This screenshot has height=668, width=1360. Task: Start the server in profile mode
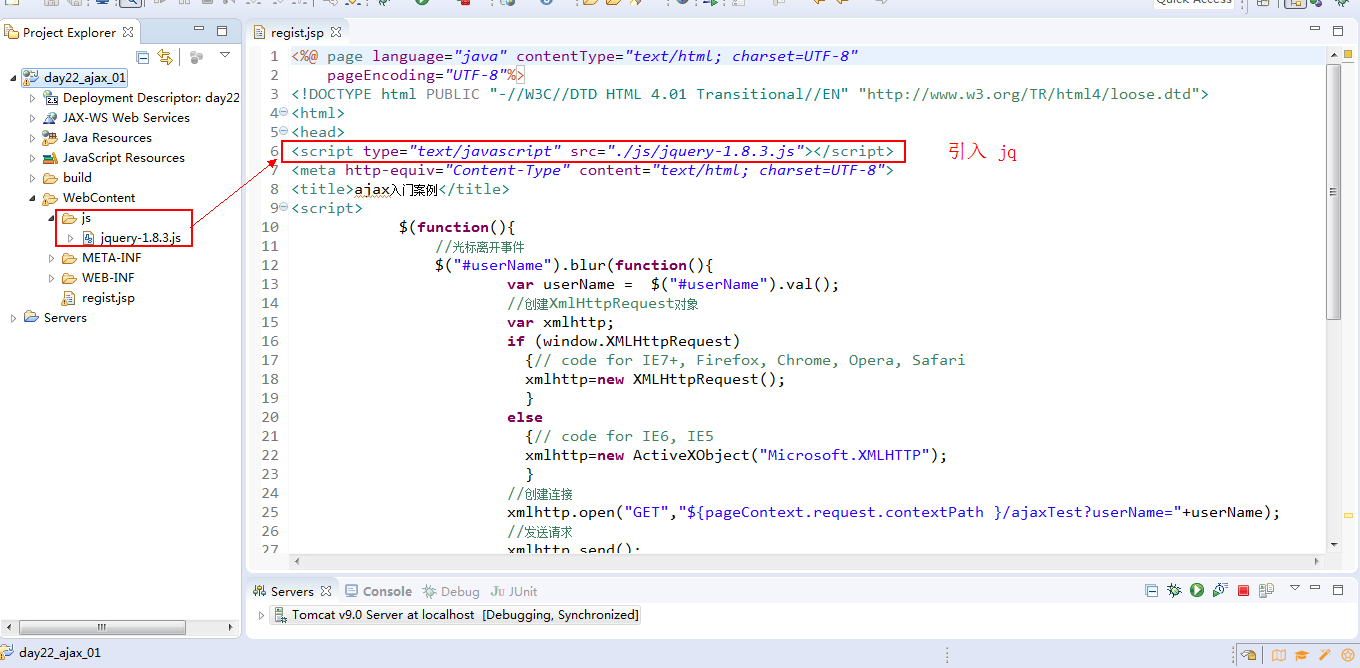1220,591
